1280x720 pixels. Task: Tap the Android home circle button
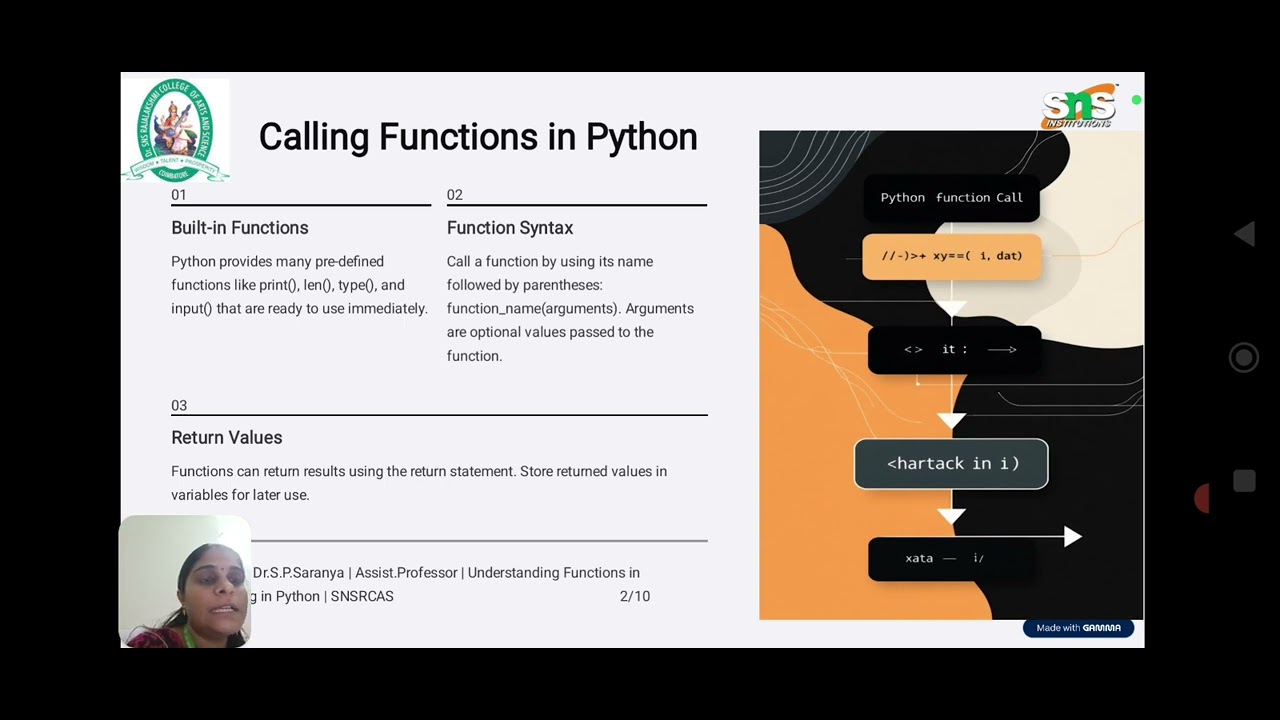point(1244,358)
